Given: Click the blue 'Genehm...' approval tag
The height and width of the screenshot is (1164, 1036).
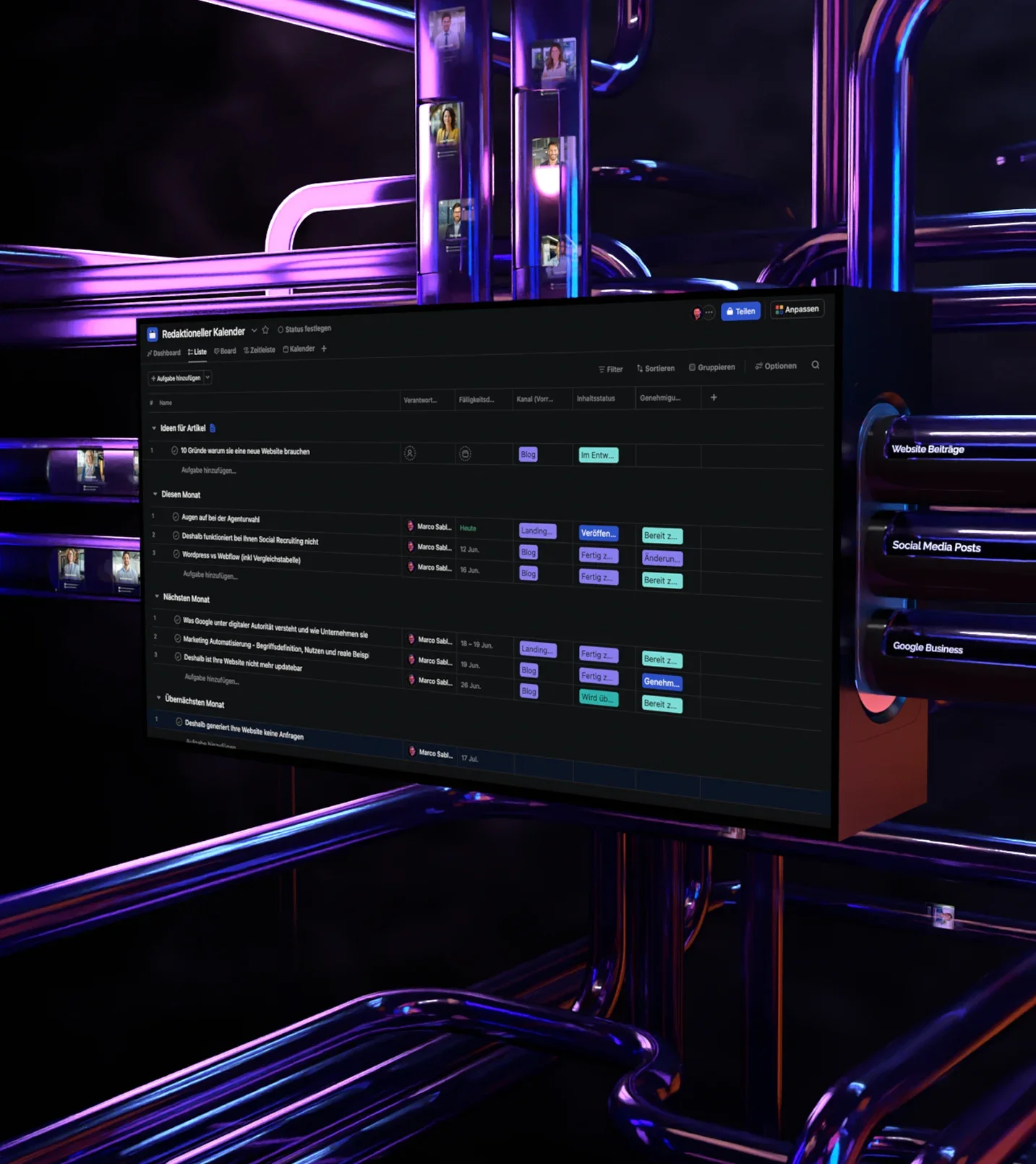Looking at the screenshot, I should point(662,682).
